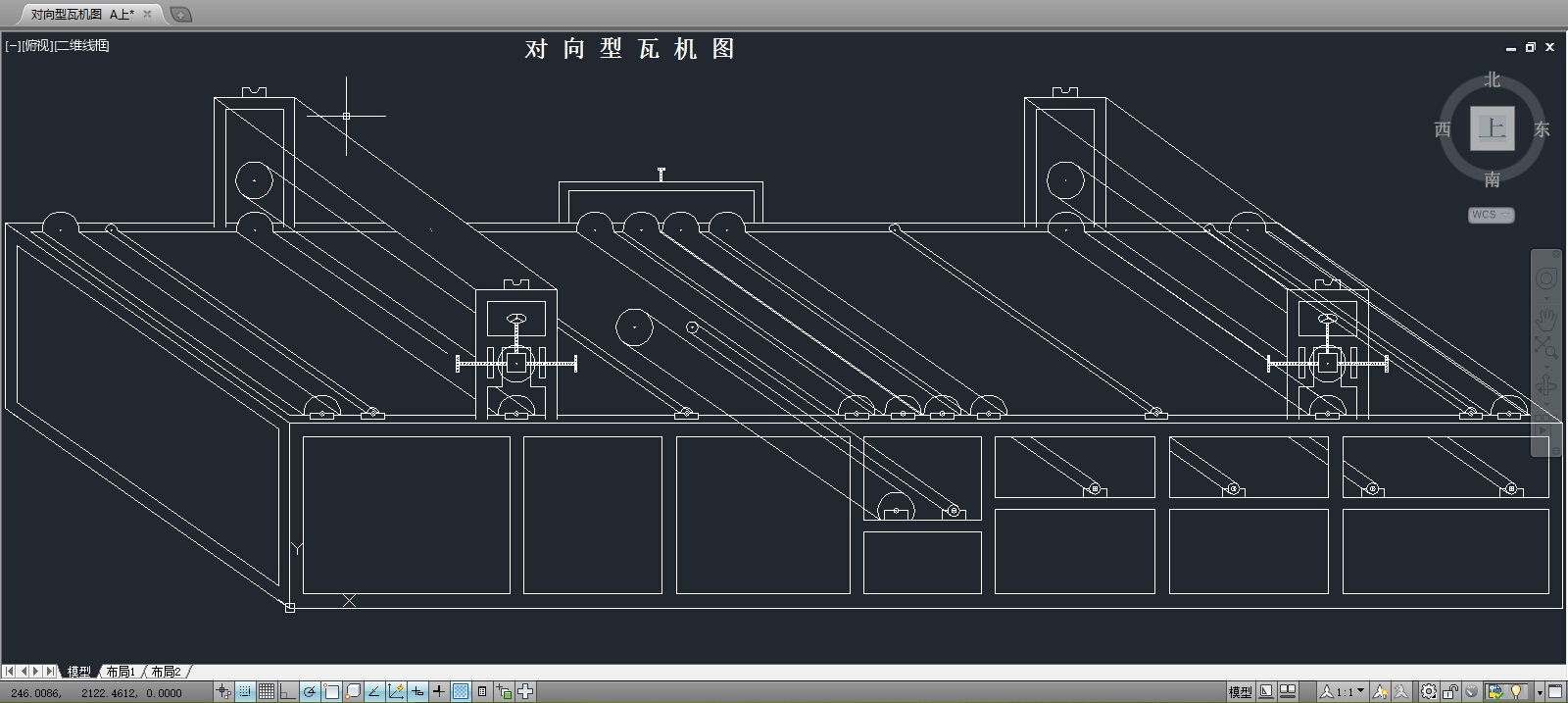The width and height of the screenshot is (1568, 703).
Task: Click the object snap icon
Action: pos(331,692)
